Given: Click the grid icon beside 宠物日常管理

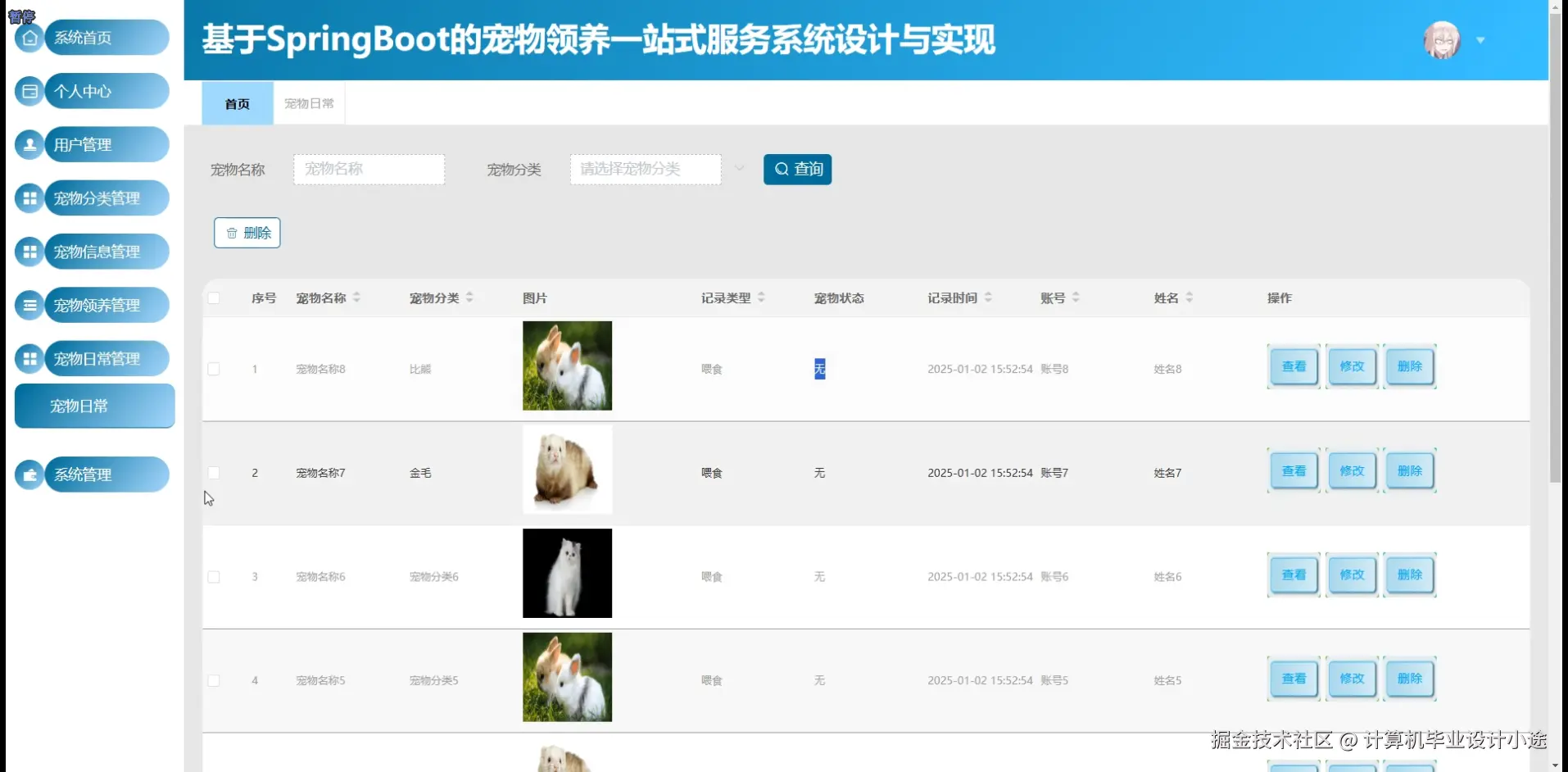Looking at the screenshot, I should (30, 359).
